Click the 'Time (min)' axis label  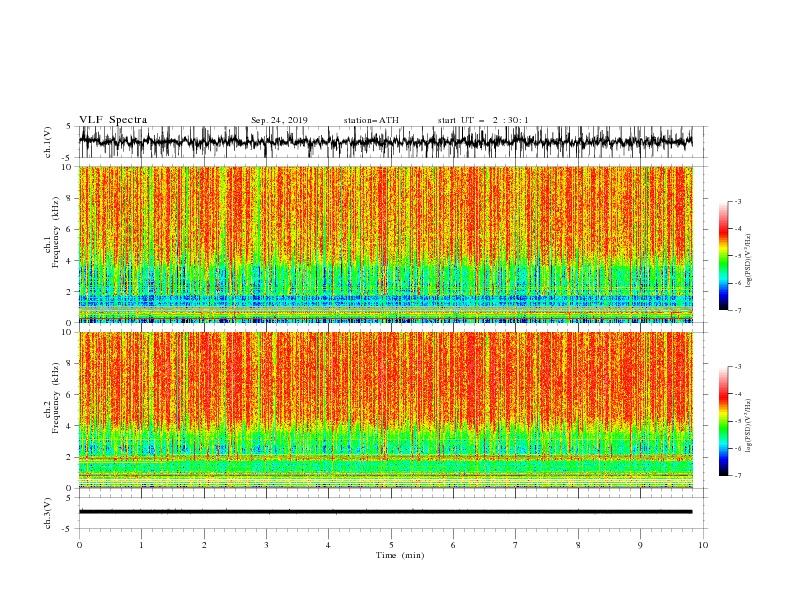(x=400, y=555)
